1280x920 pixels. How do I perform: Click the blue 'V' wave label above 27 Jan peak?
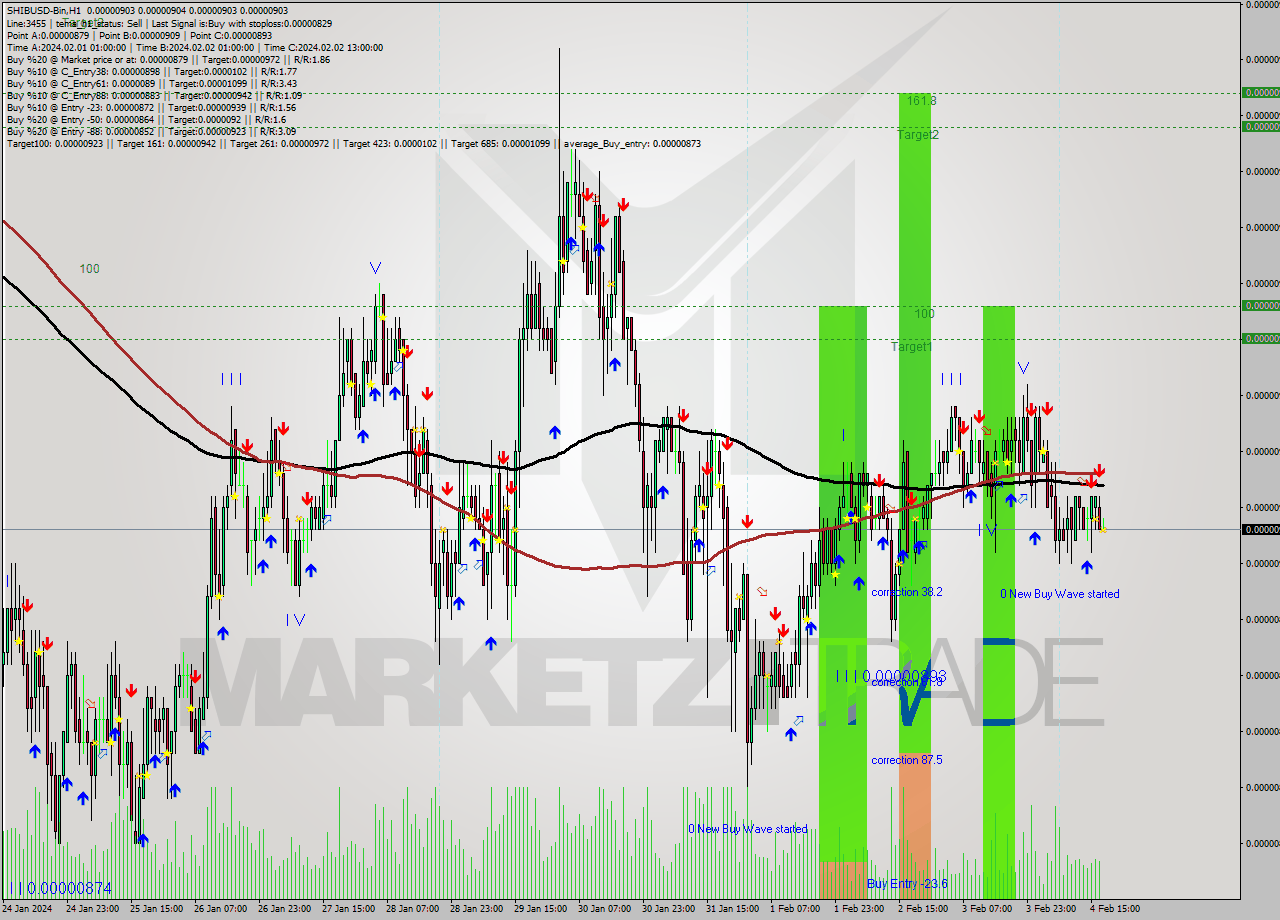coord(375,268)
